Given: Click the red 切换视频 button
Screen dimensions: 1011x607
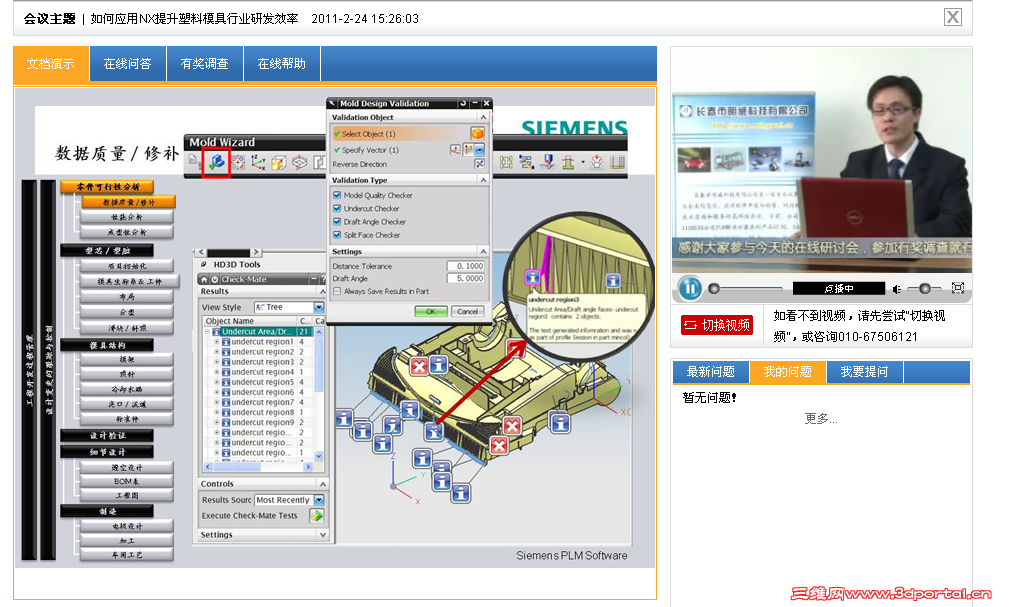Looking at the screenshot, I should coord(717,325).
